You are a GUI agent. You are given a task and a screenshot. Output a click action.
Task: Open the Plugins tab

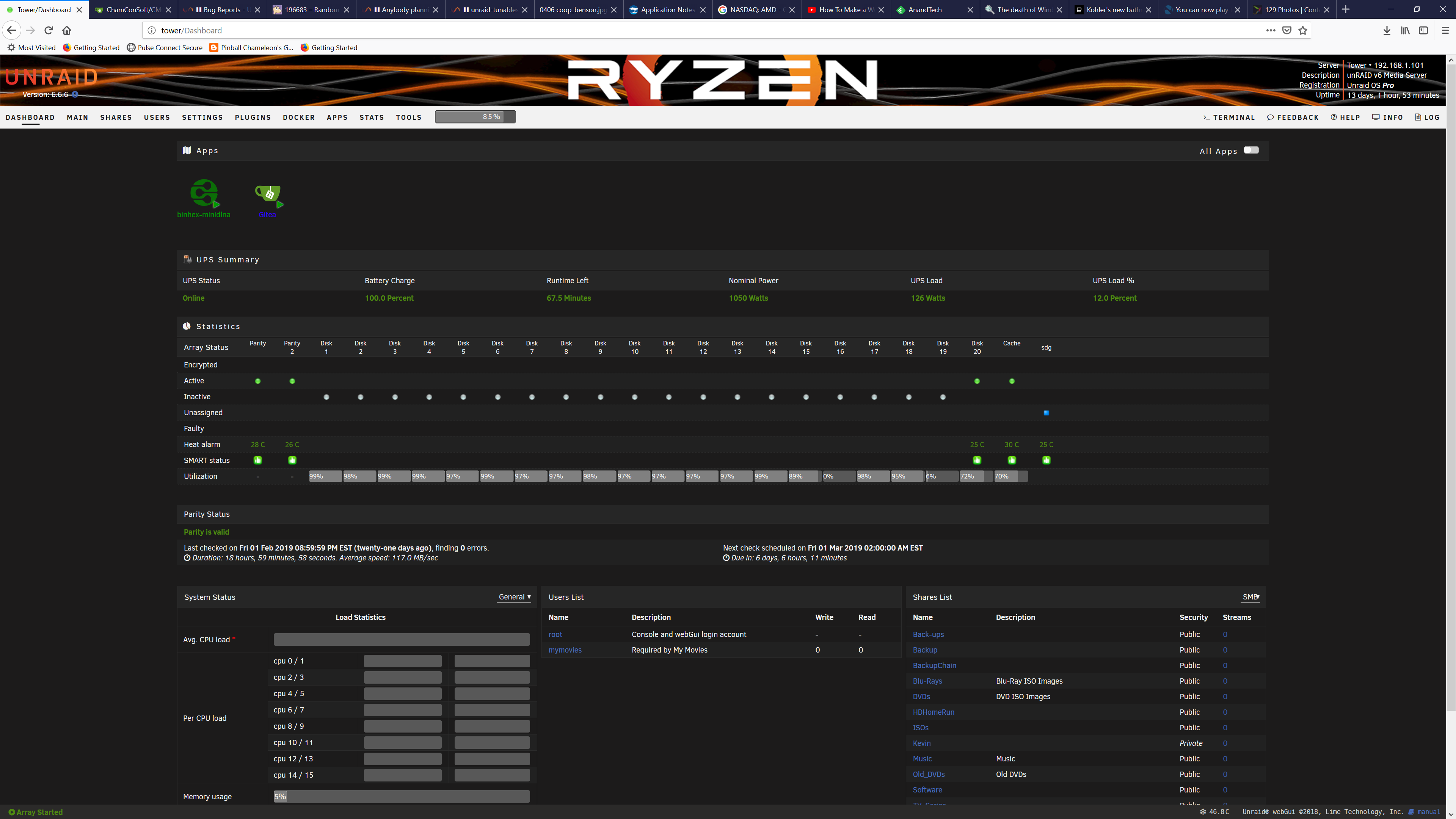pyautogui.click(x=253, y=118)
